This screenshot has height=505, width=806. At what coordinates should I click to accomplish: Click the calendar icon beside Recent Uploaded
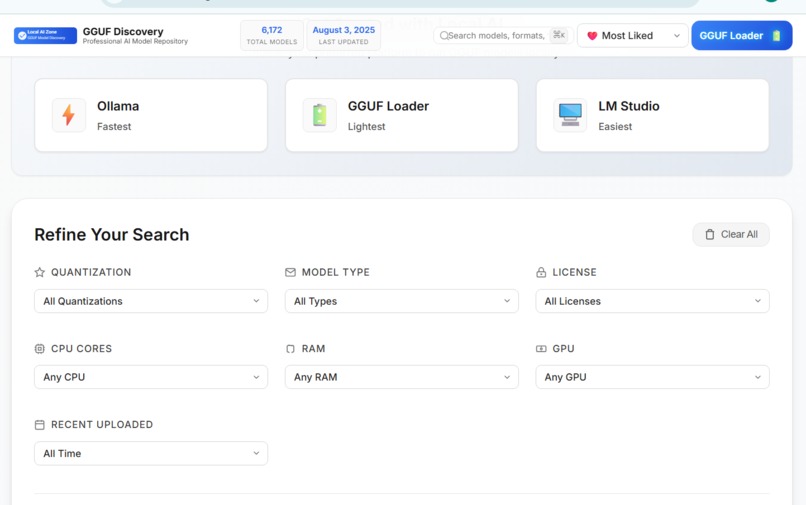pyautogui.click(x=40, y=425)
